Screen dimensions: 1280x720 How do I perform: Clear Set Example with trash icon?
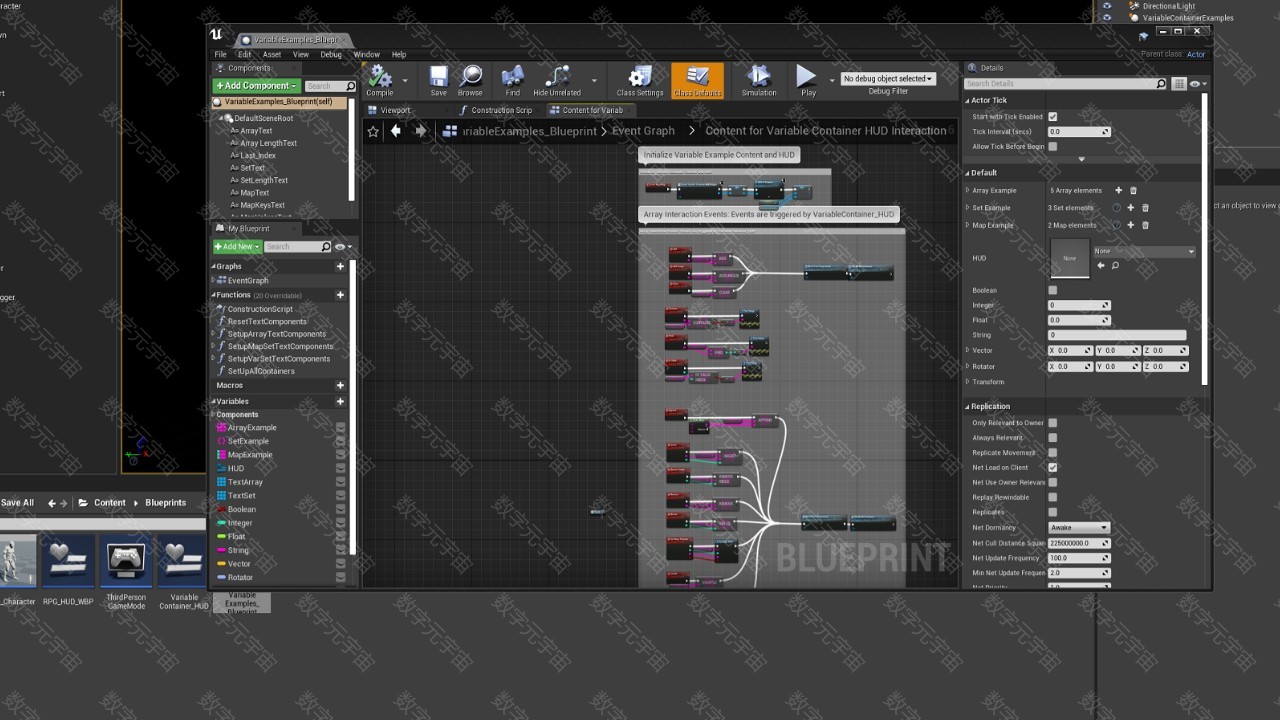[1145, 208]
